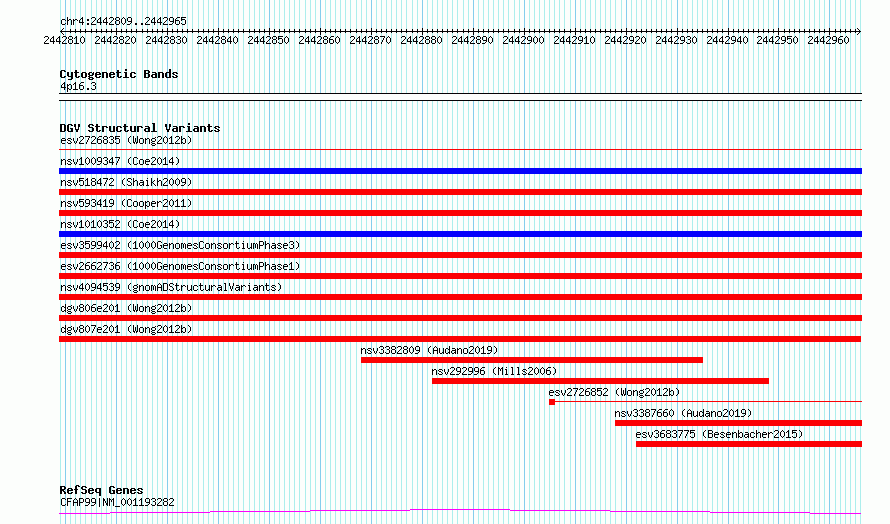Select variant label dgv807e201 (Wong2012b)

coord(126,329)
